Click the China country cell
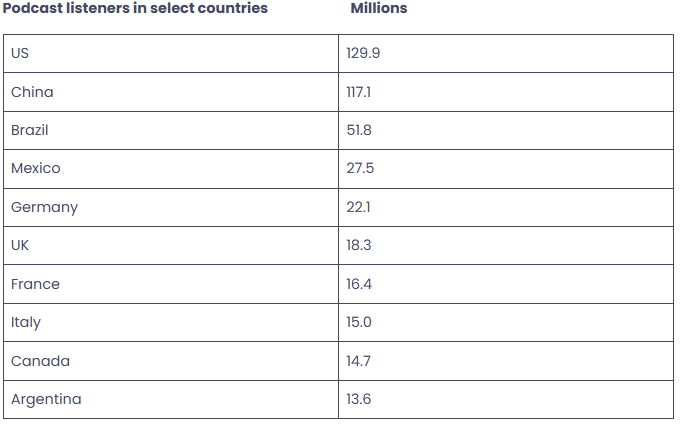The height and width of the screenshot is (427, 682). pyautogui.click(x=32, y=92)
